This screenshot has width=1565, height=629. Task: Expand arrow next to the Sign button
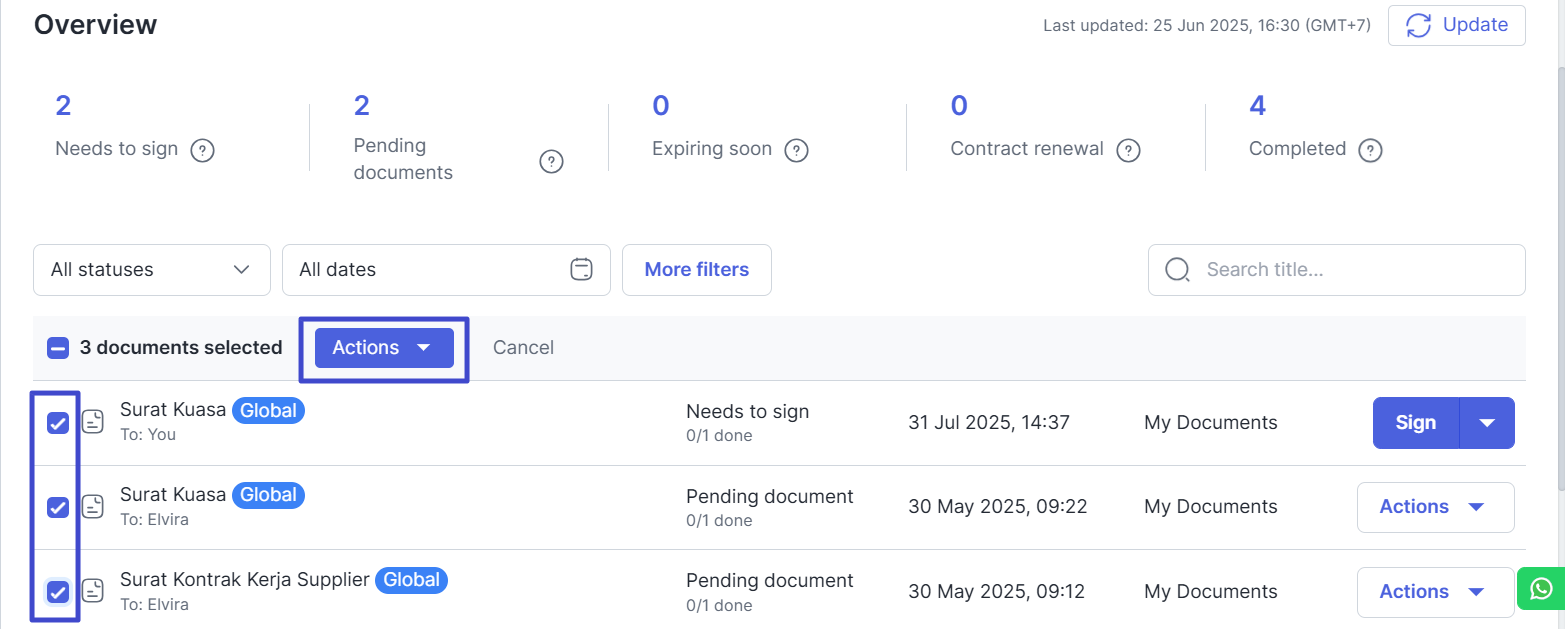pos(1487,423)
